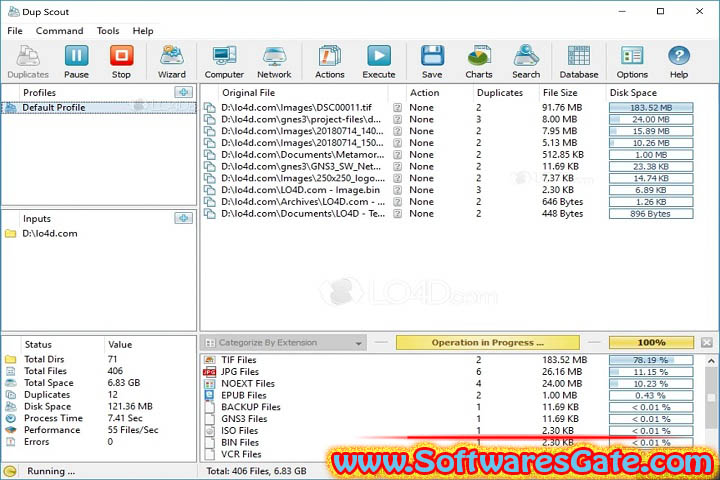Click the 100% progress indicator
Viewport: 720px width, 480px height.
pos(651,342)
